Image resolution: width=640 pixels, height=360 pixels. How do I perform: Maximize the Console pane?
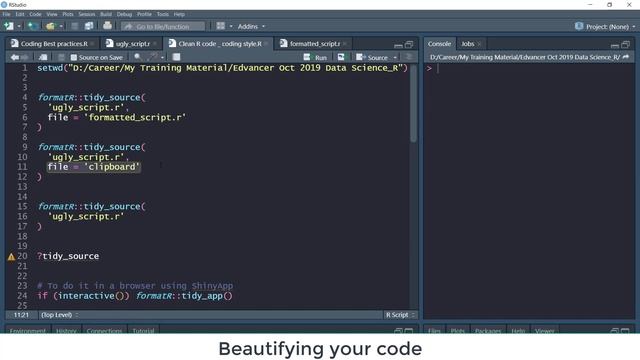click(x=625, y=44)
